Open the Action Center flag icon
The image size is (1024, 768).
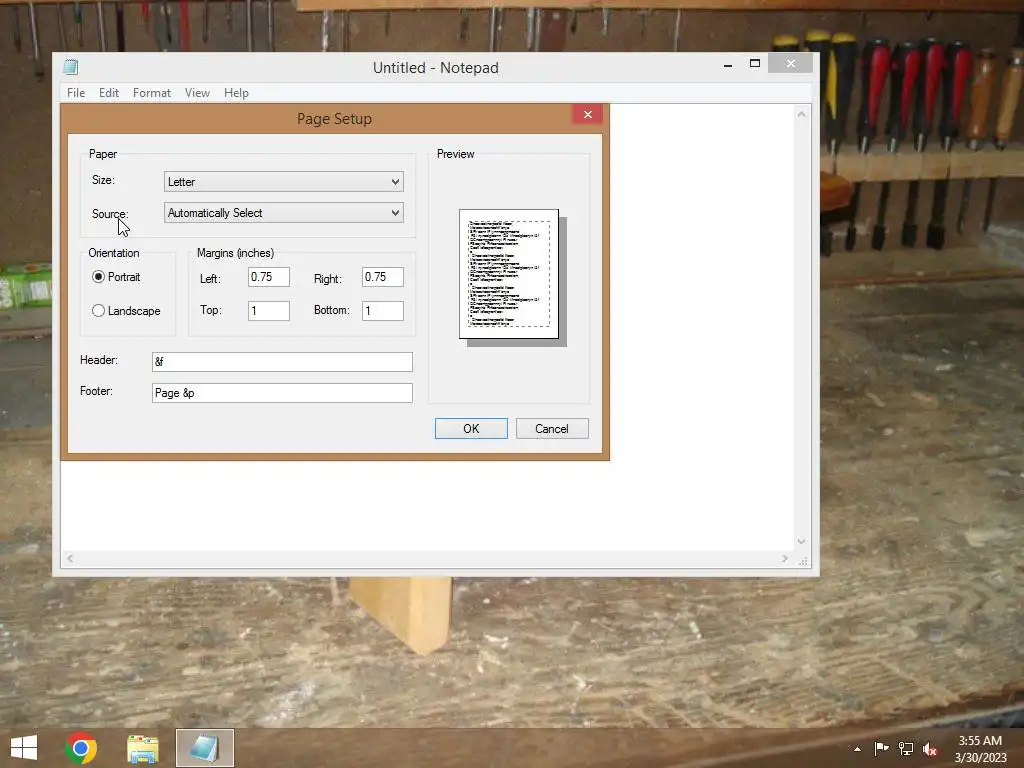point(881,748)
